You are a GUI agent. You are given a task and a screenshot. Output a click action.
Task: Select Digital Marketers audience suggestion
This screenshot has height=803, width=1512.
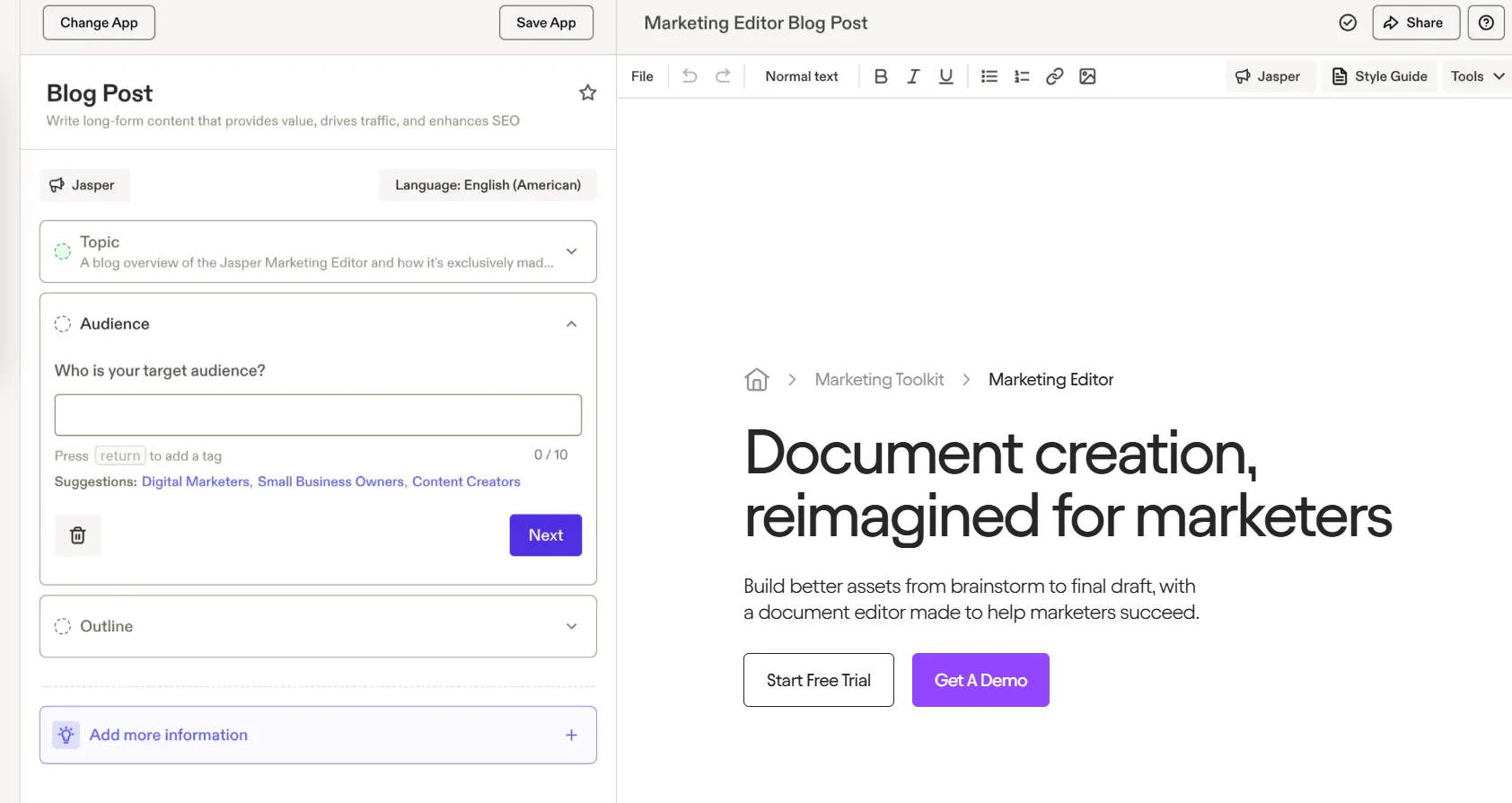click(x=196, y=481)
